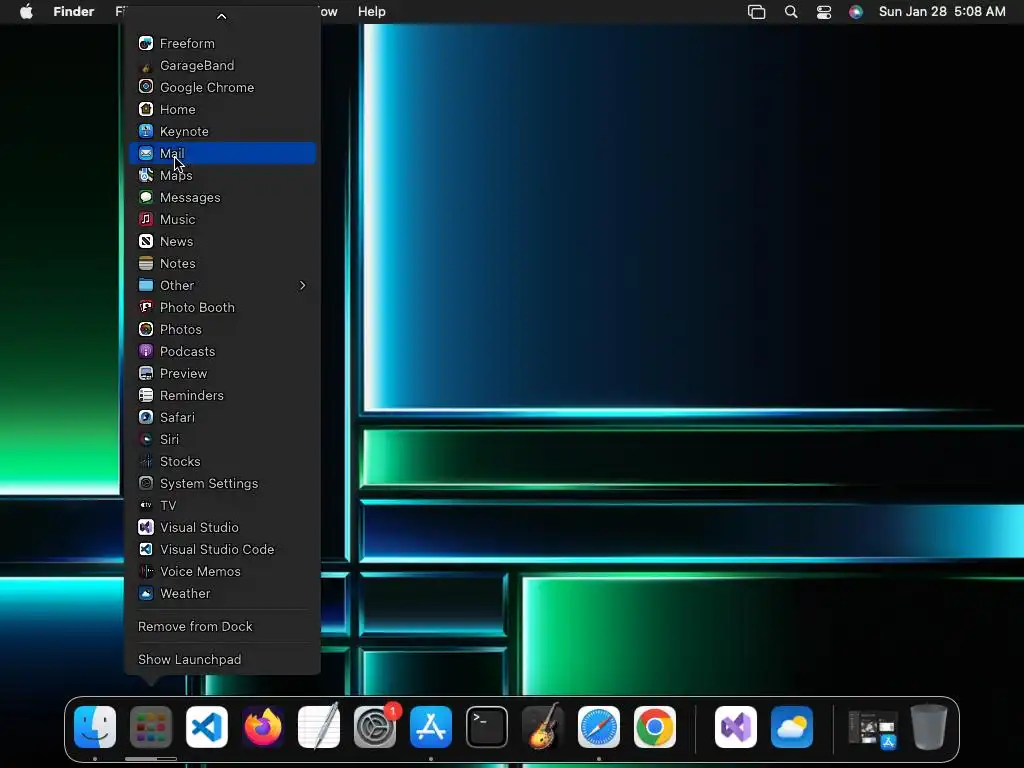This screenshot has height=768, width=1024.
Task: Select News from the list
Action: (222, 242)
